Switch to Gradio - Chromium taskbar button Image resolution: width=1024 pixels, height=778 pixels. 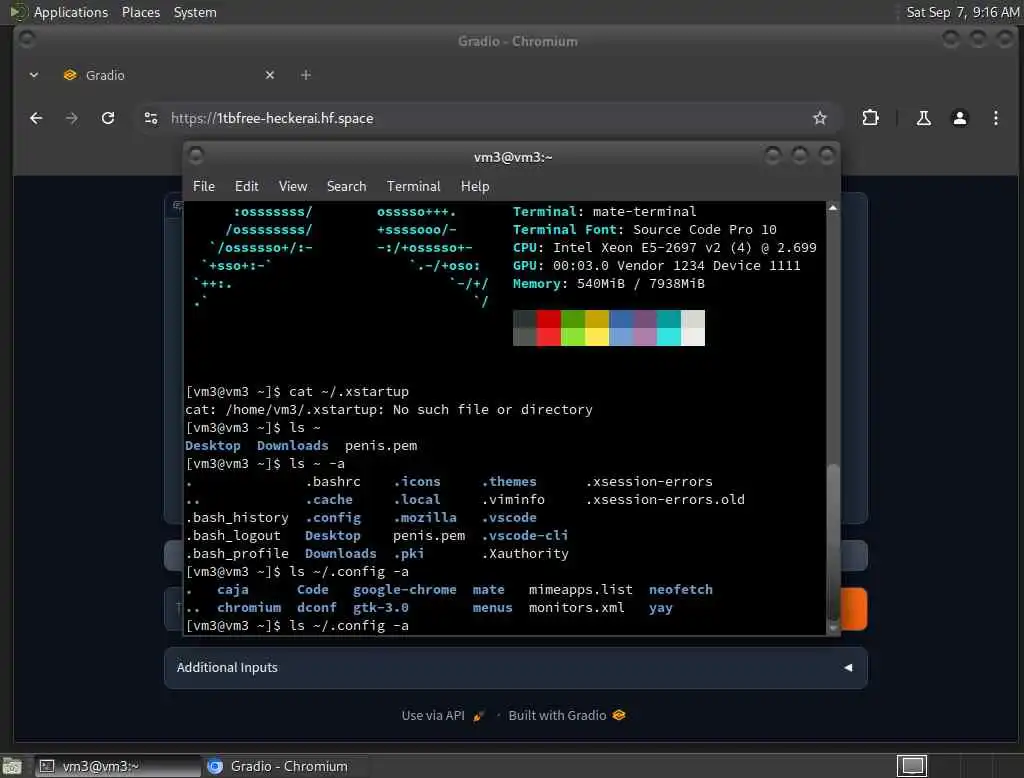click(286, 766)
